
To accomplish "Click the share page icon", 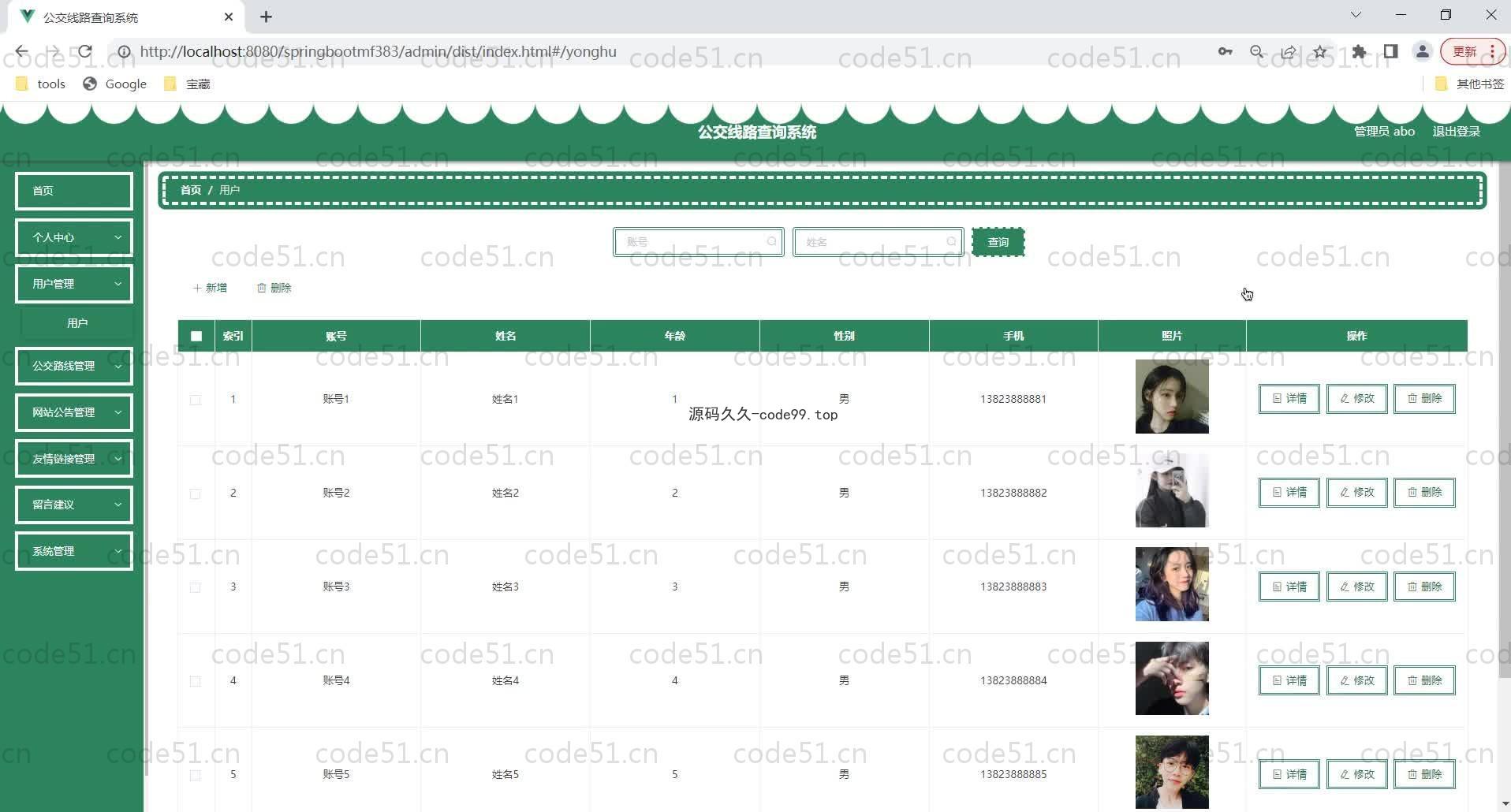I will (x=1289, y=51).
